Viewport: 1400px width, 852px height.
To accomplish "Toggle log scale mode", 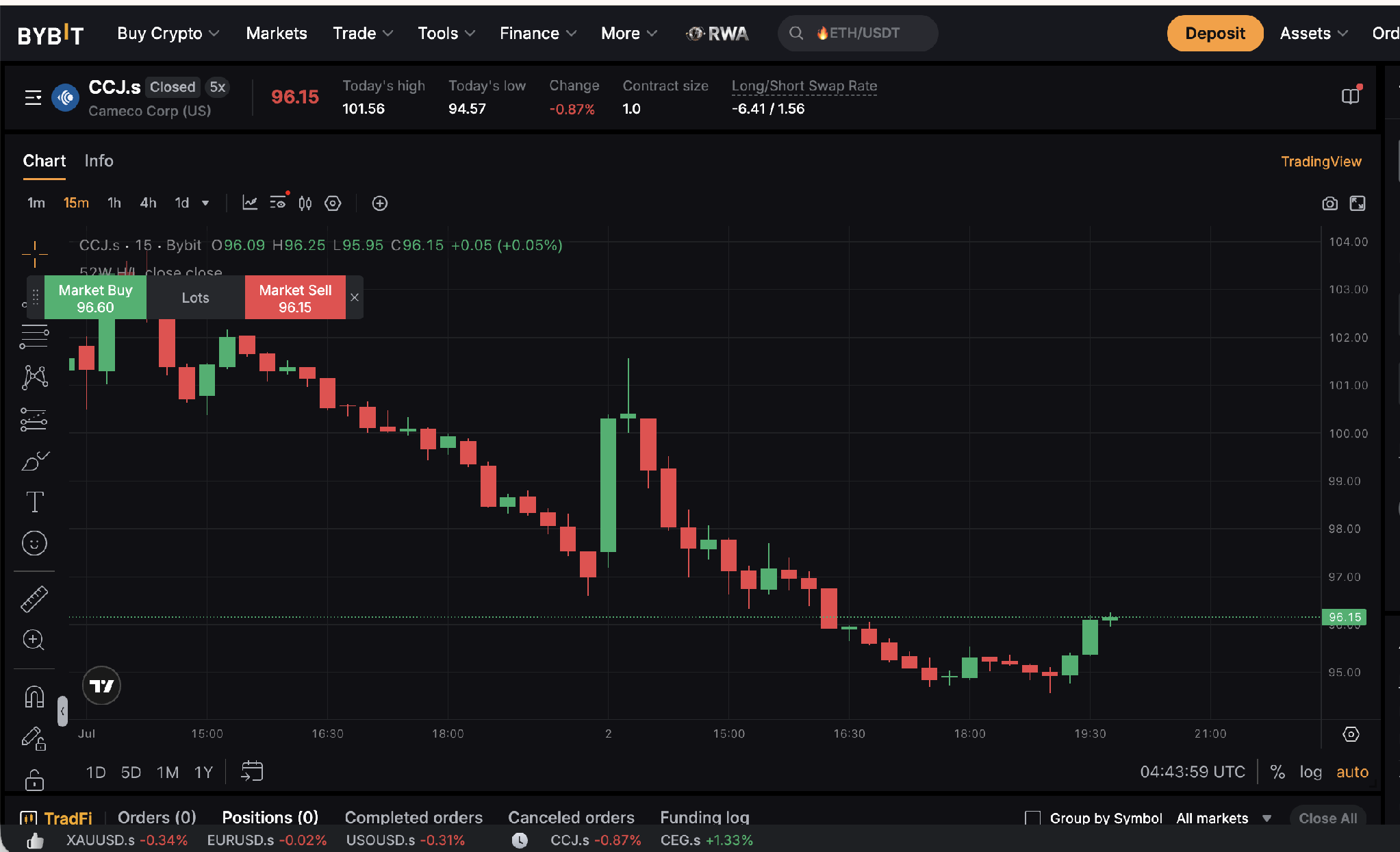I will tap(1311, 772).
